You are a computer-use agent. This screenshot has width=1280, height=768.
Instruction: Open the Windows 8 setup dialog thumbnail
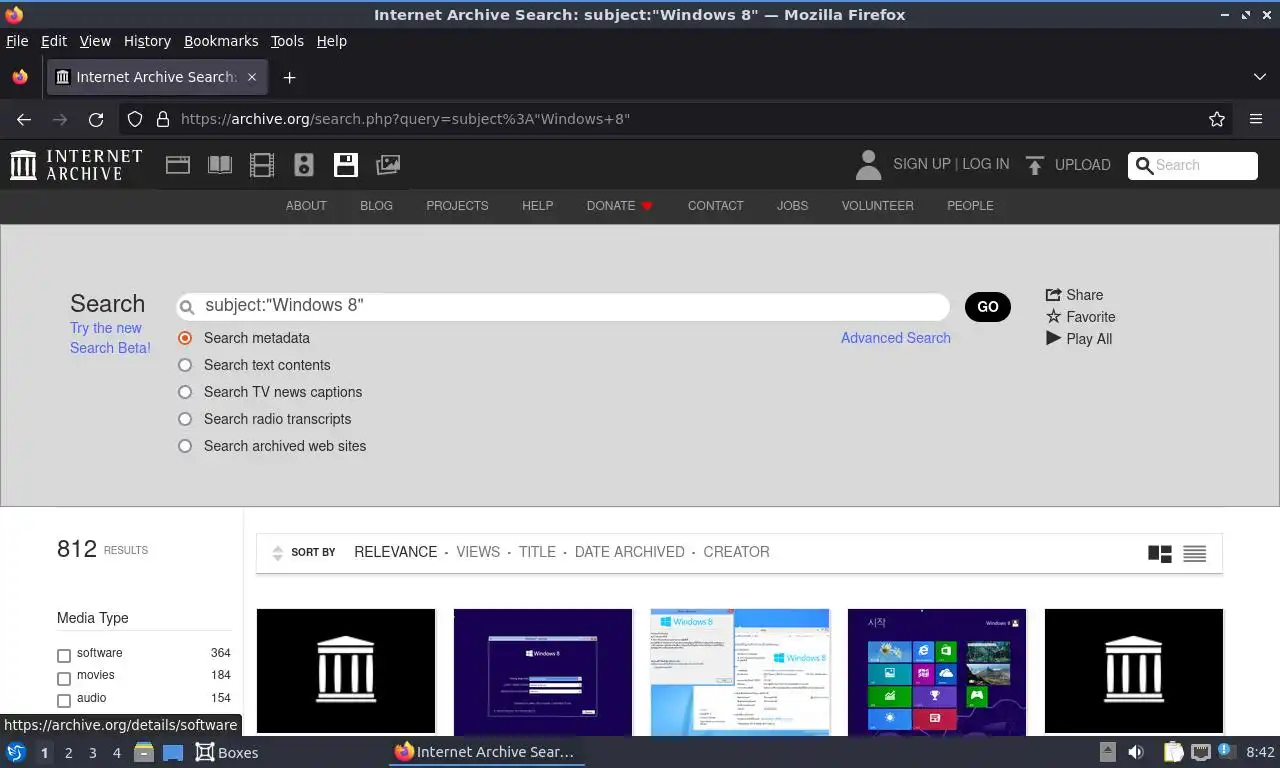coord(543,671)
